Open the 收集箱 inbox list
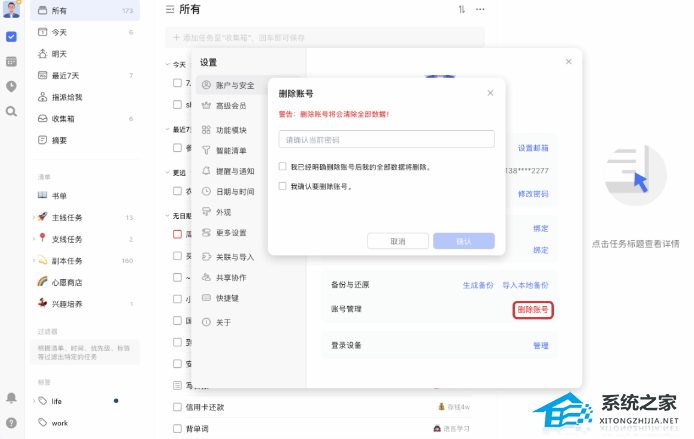 pos(85,119)
